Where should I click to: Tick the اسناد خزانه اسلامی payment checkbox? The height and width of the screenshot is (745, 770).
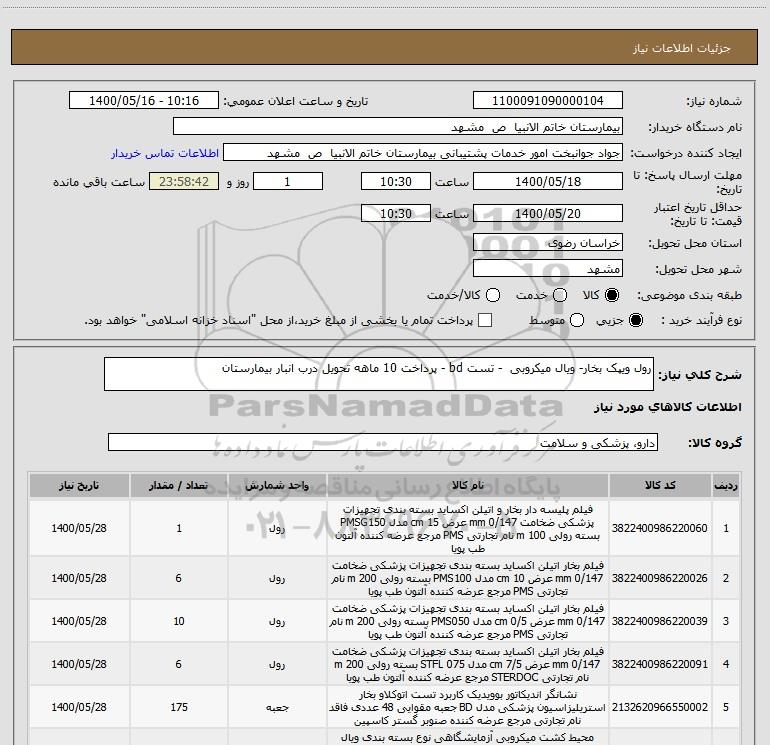pyautogui.click(x=486, y=321)
